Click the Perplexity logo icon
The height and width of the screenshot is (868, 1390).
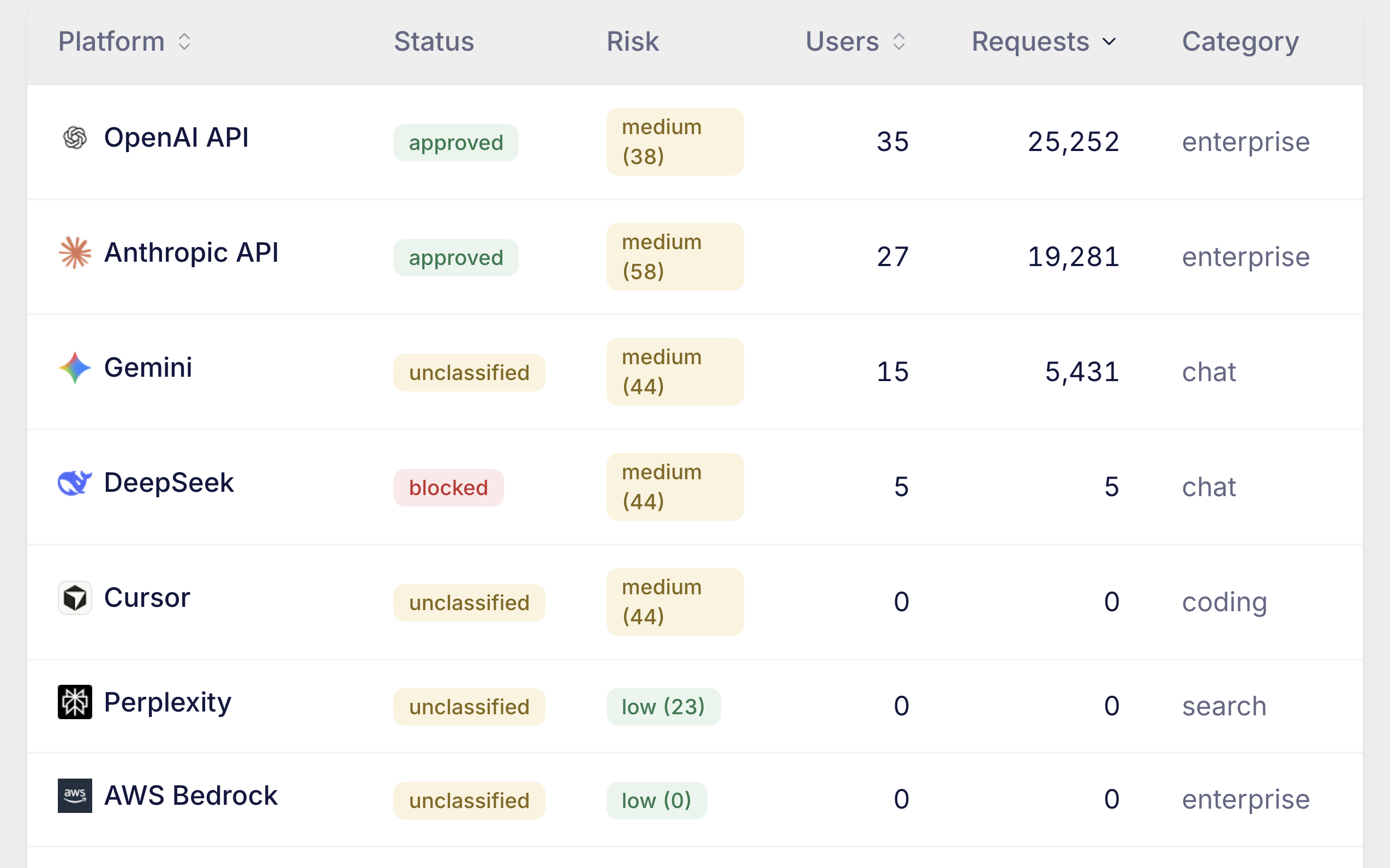pos(75,702)
